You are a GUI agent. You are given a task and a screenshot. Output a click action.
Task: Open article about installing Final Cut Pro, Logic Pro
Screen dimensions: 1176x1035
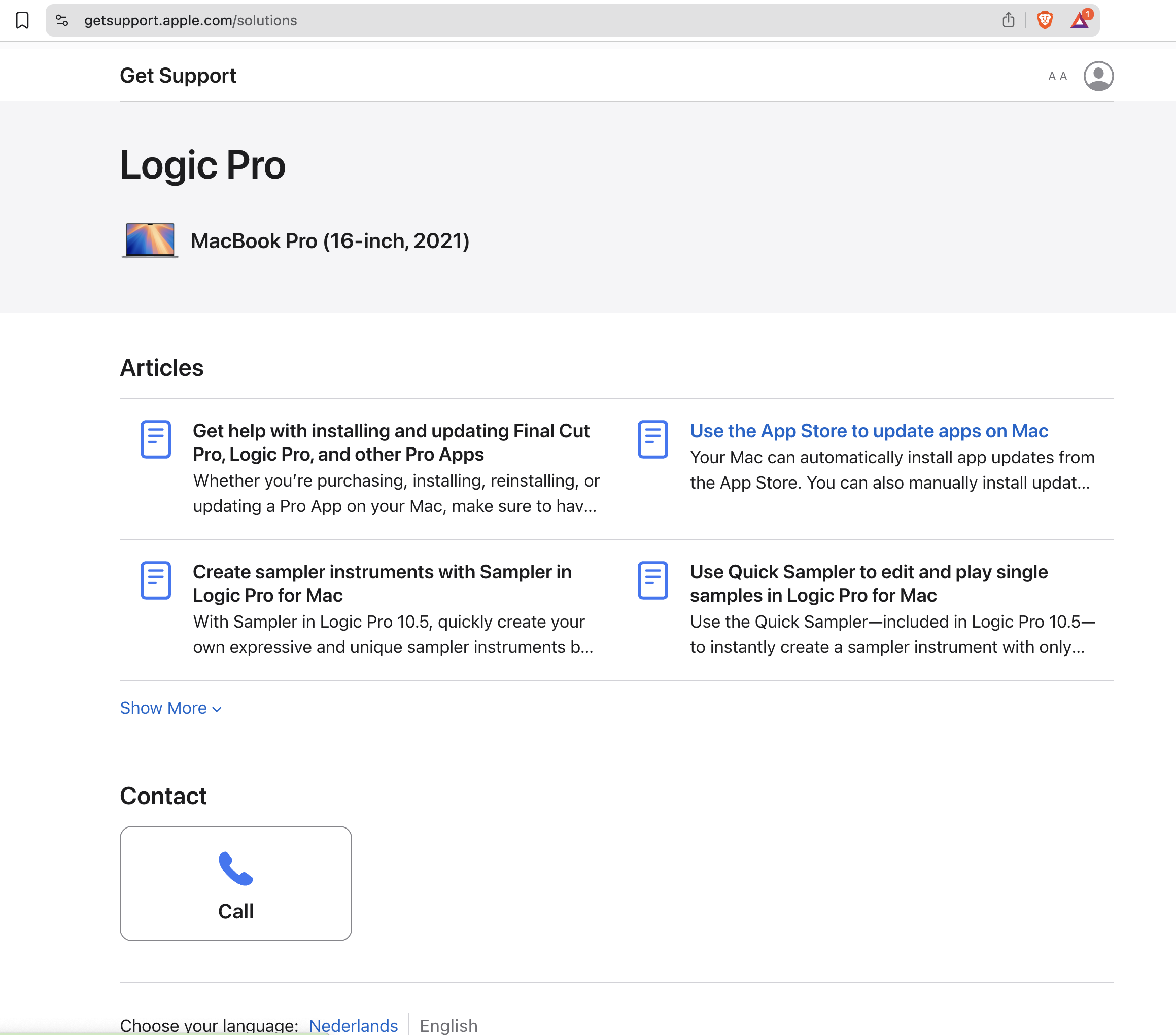[x=391, y=442]
